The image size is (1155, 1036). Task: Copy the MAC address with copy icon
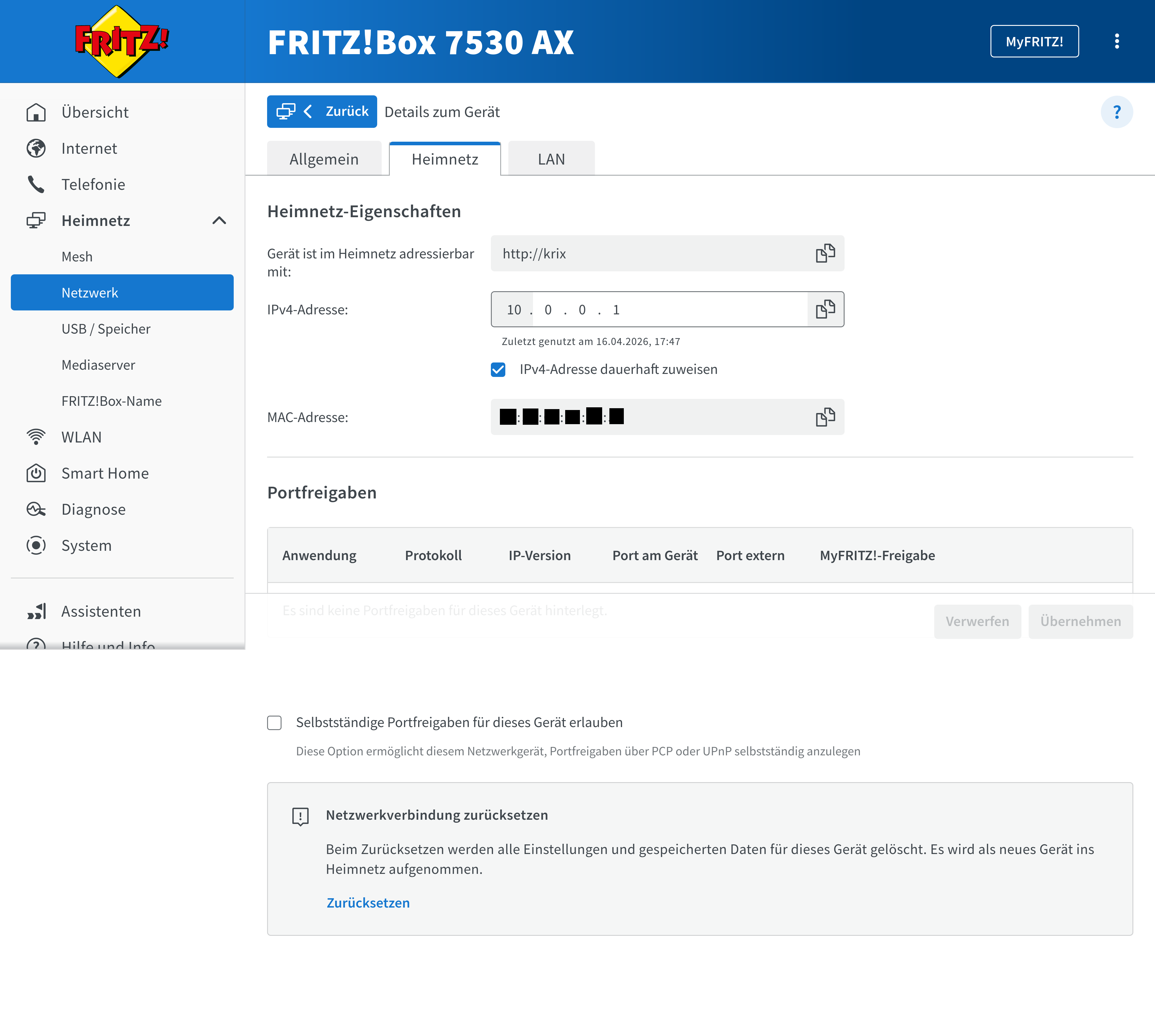point(825,417)
